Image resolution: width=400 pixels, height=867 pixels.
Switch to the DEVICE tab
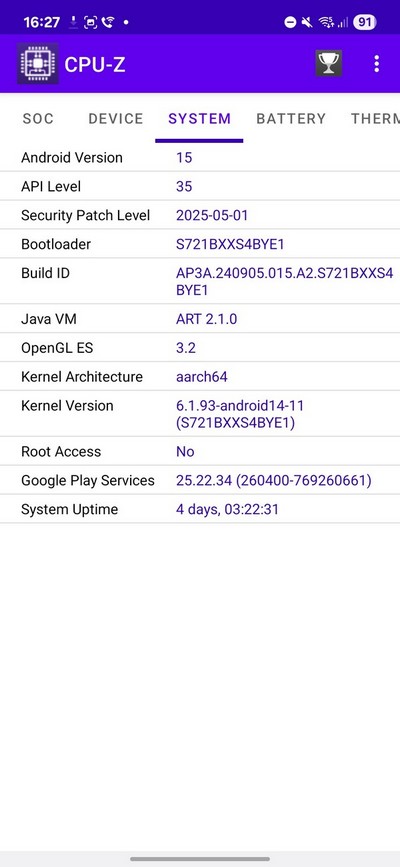coord(116,118)
